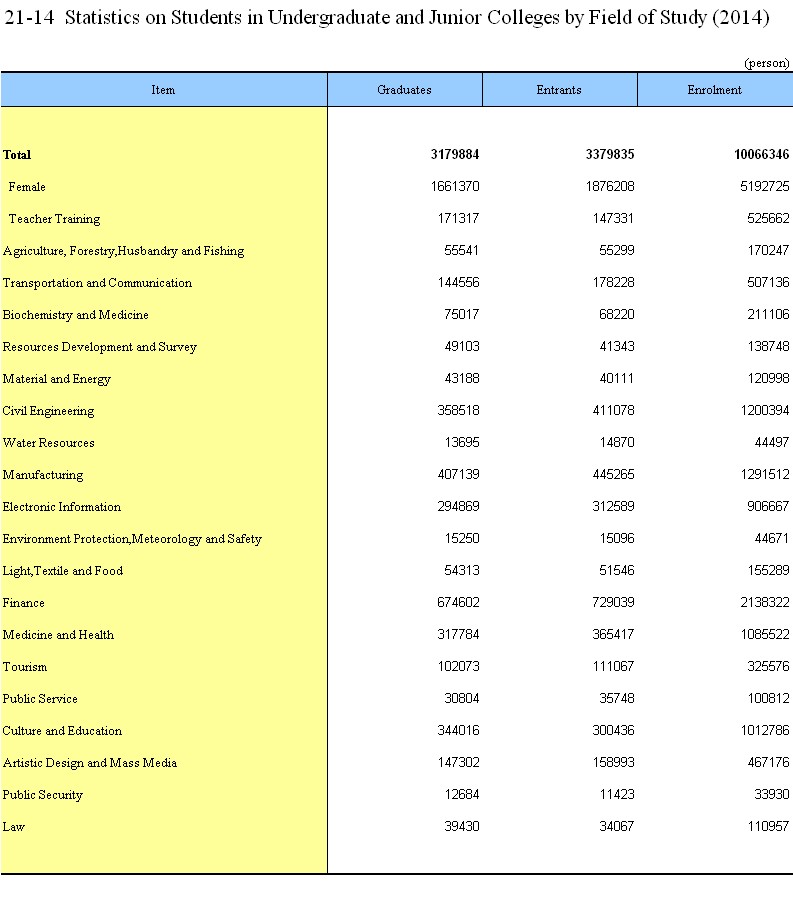The width and height of the screenshot is (793, 907).
Task: Click 'Biochemistry and Medicine' row label
Action: point(75,315)
